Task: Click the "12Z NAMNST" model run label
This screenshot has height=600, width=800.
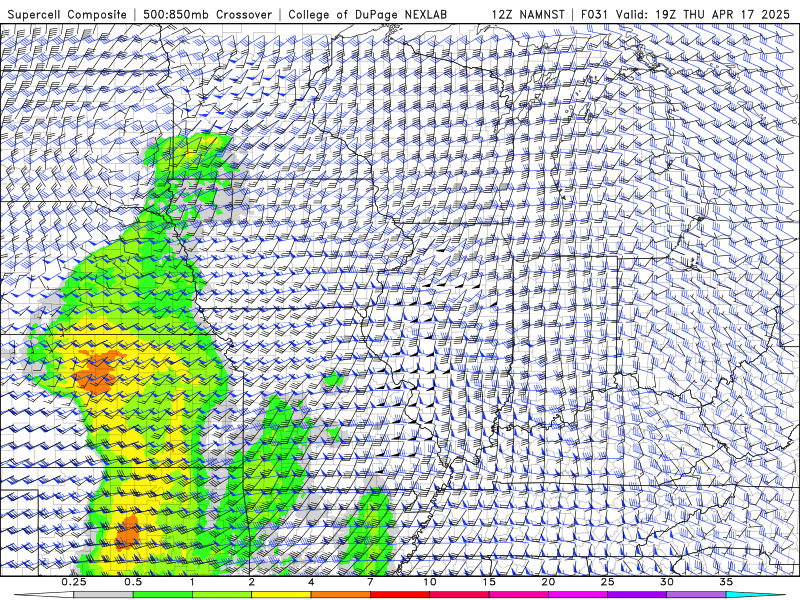Action: (x=528, y=15)
